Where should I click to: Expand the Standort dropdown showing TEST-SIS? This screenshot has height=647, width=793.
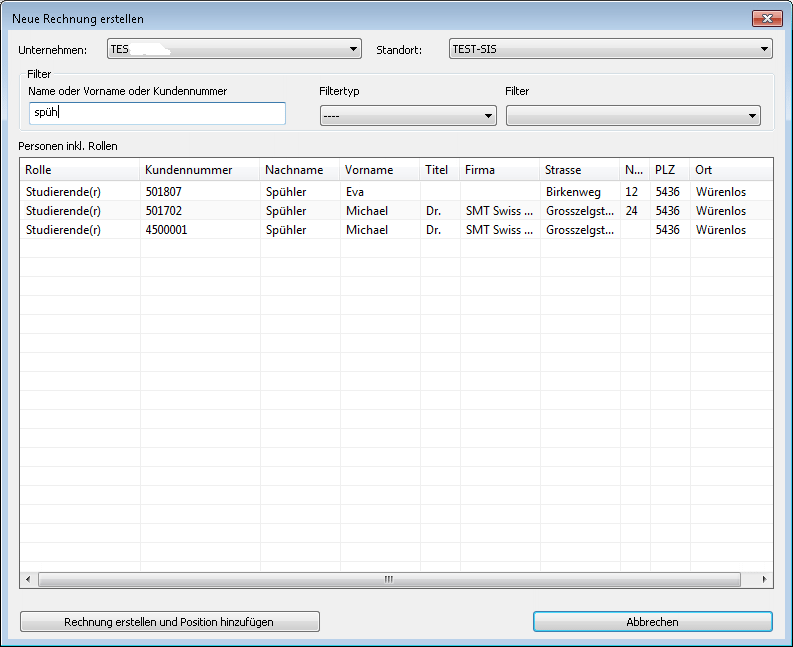[611, 49]
